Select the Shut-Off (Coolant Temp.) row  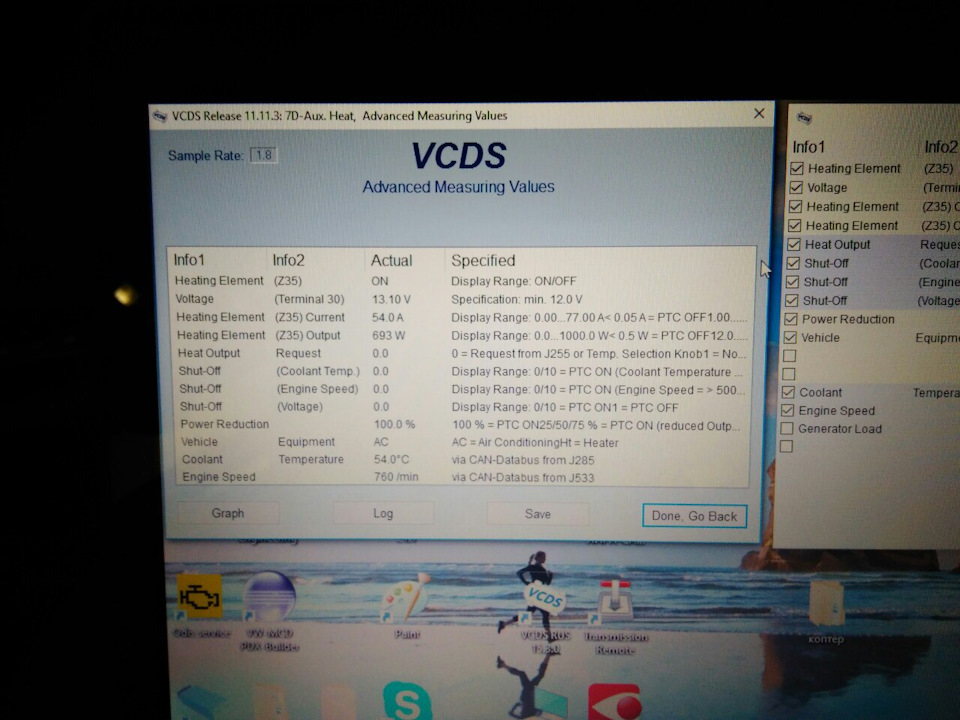pyautogui.click(x=462, y=371)
